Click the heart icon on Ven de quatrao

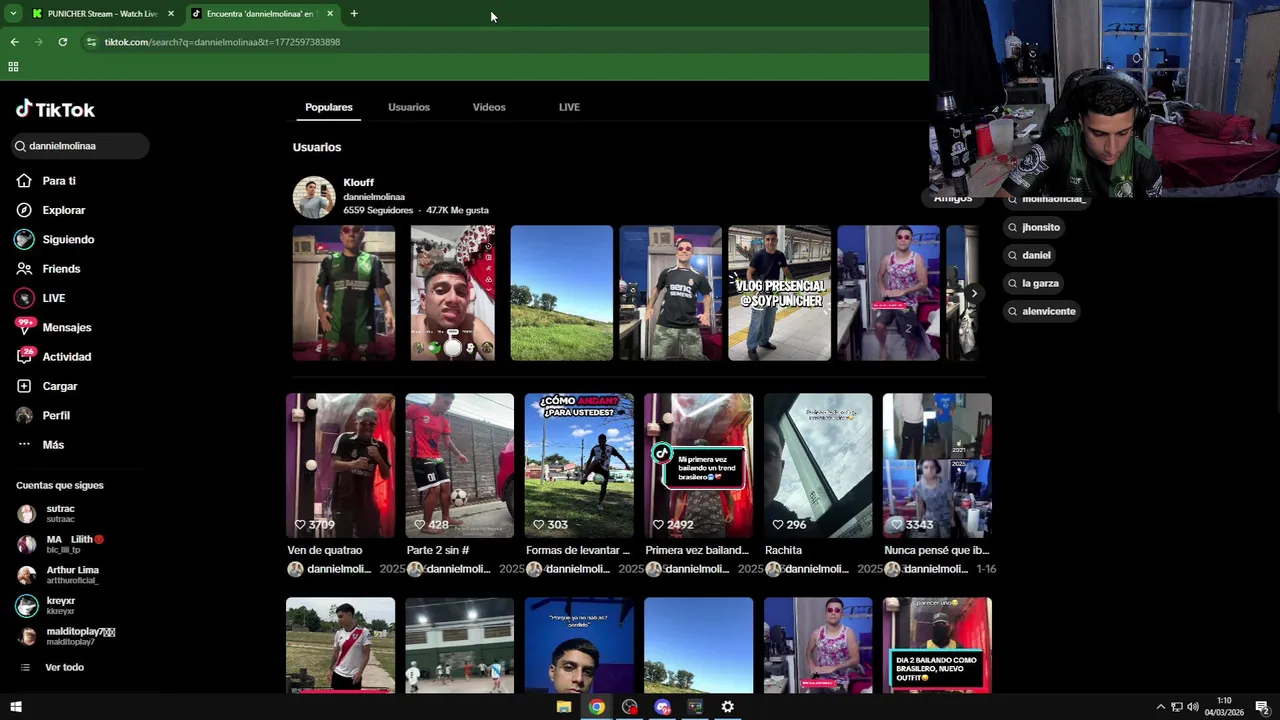(299, 525)
